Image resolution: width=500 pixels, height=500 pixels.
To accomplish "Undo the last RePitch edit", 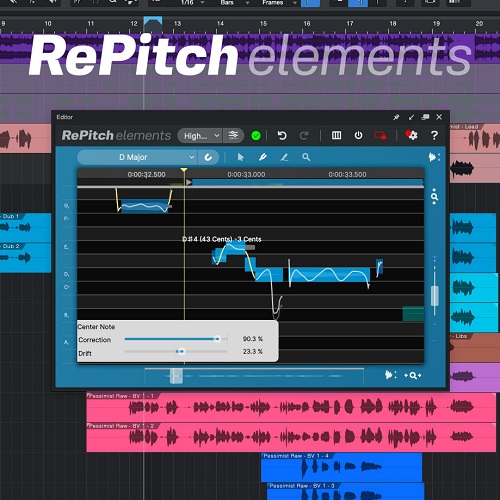I will coord(282,135).
